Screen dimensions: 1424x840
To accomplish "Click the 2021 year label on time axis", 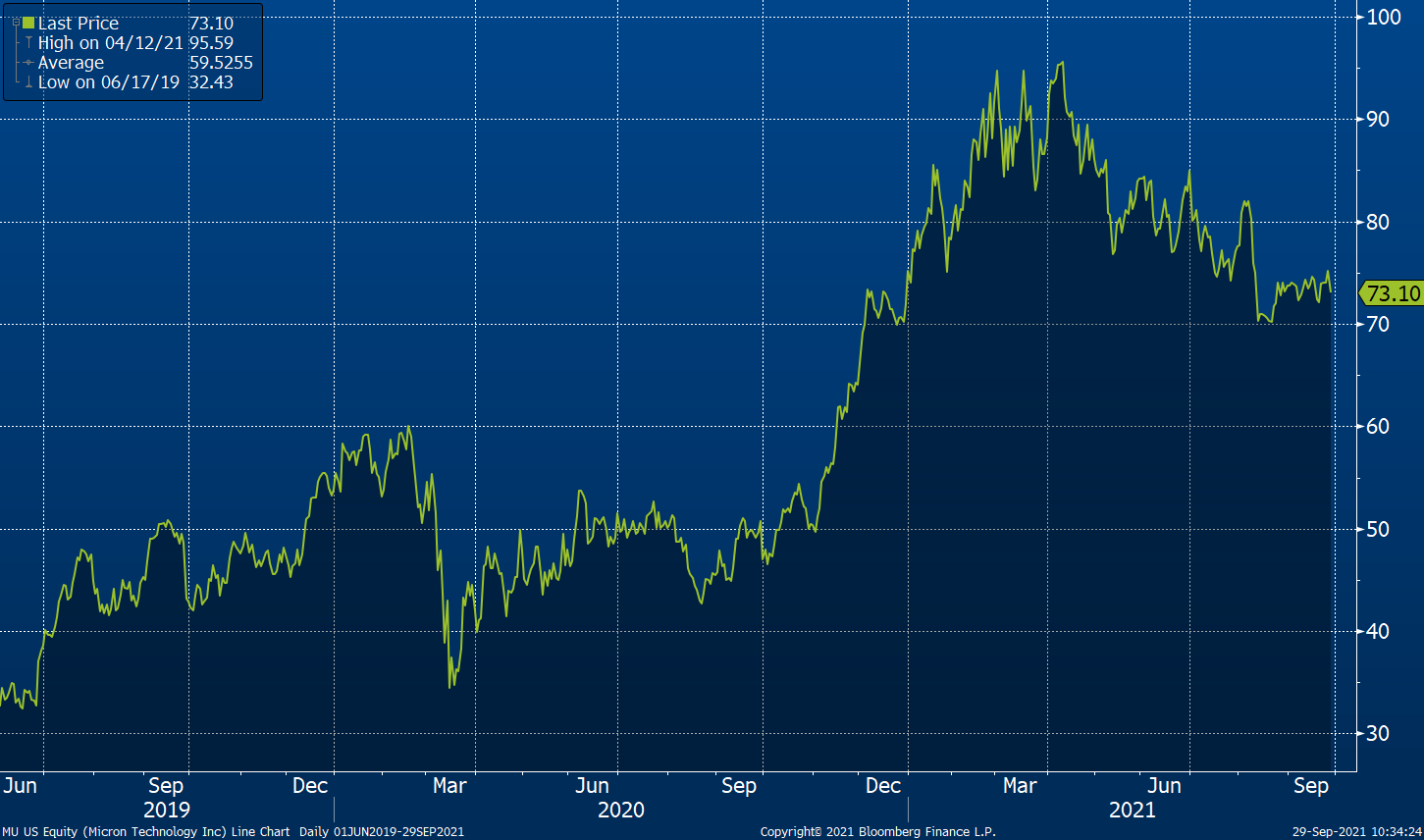I will (x=1132, y=811).
